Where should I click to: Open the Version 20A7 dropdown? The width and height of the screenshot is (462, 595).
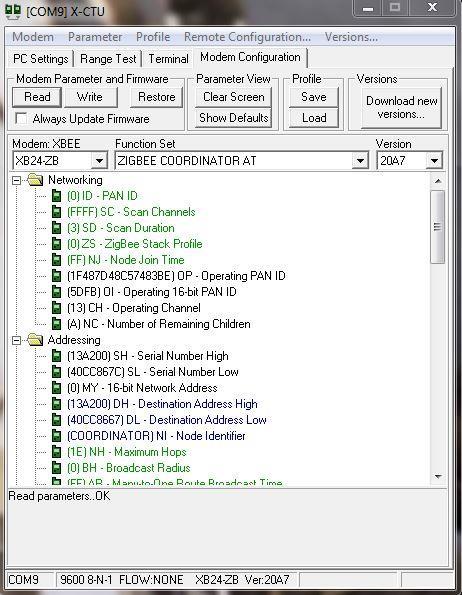tap(434, 161)
